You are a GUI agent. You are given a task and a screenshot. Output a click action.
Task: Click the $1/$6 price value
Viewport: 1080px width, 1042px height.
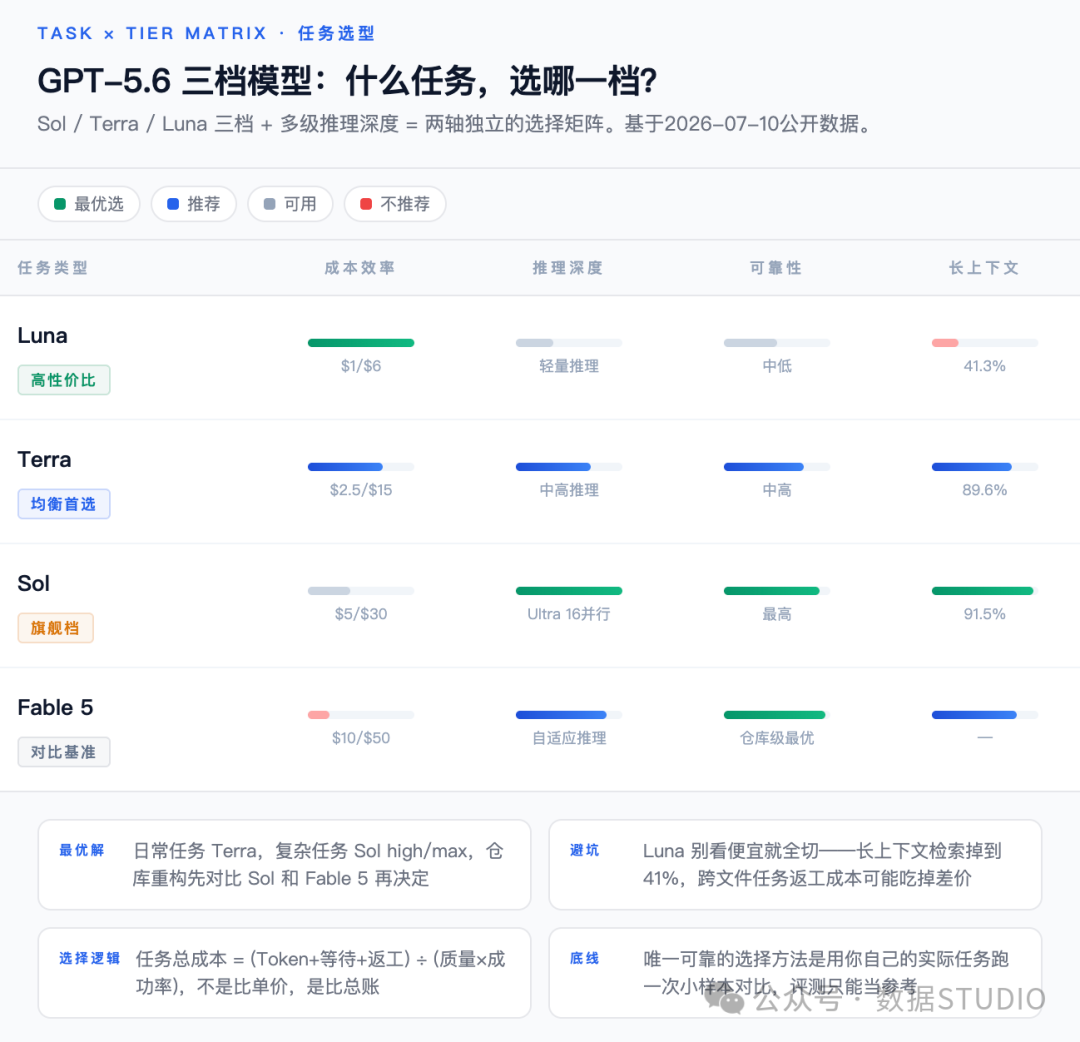tap(361, 366)
